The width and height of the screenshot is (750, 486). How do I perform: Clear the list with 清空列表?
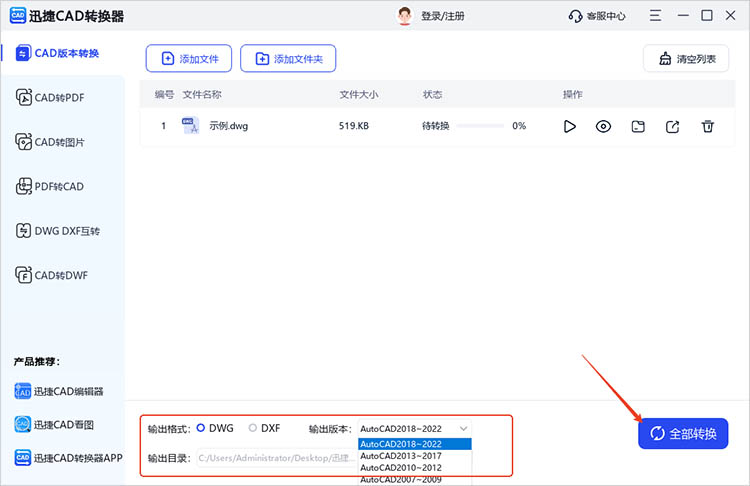coord(686,58)
